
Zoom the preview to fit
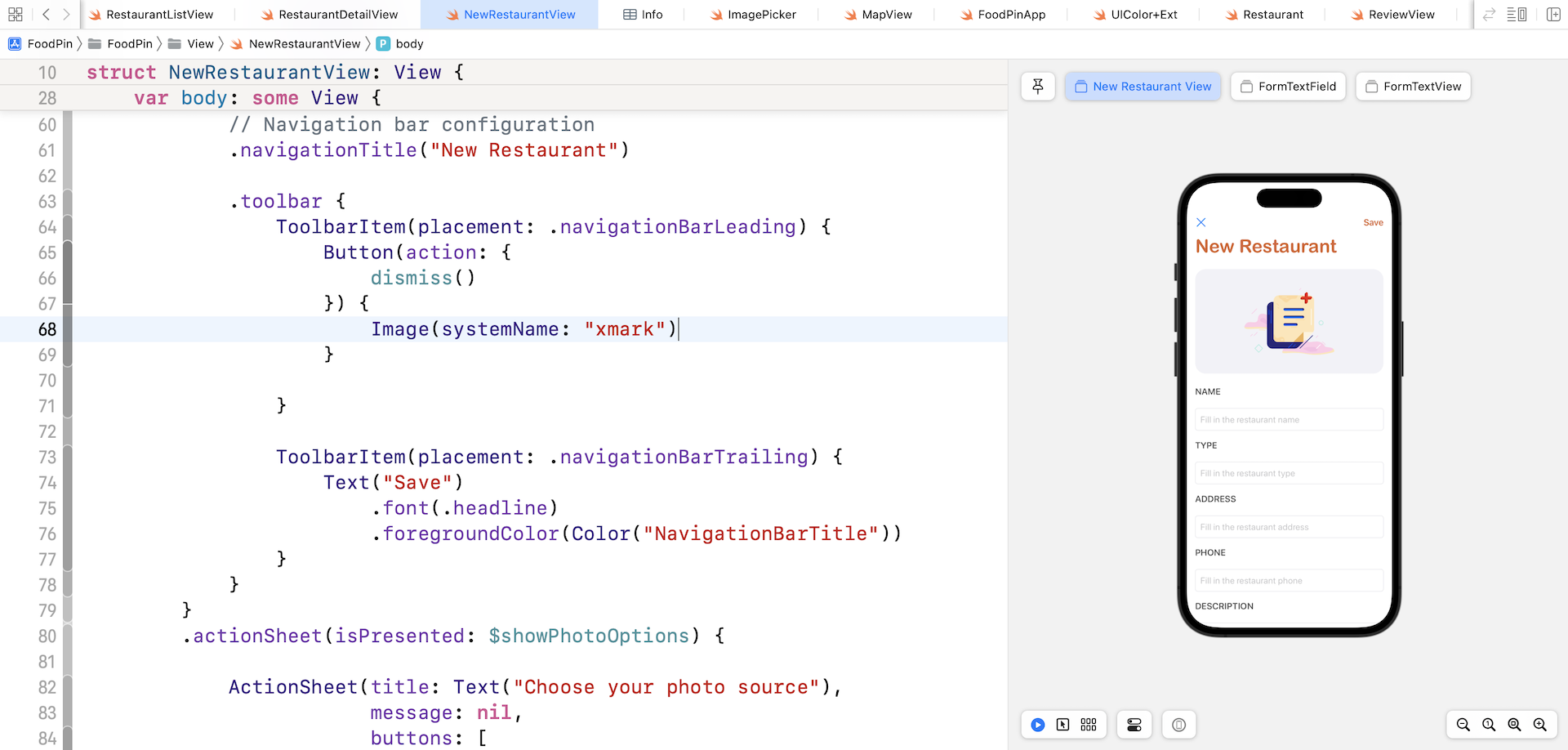[x=1515, y=725]
